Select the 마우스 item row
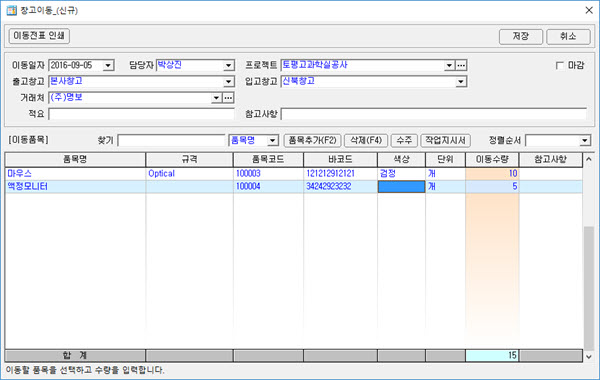Screen dimensions: 600x380 [293, 174]
